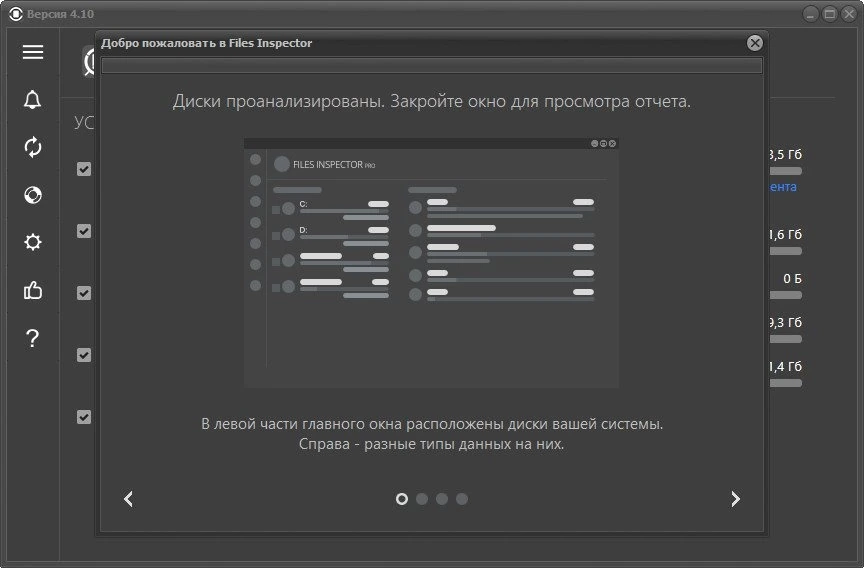Minimize the main application window
Screen dimensions: 864x568
tap(810, 14)
